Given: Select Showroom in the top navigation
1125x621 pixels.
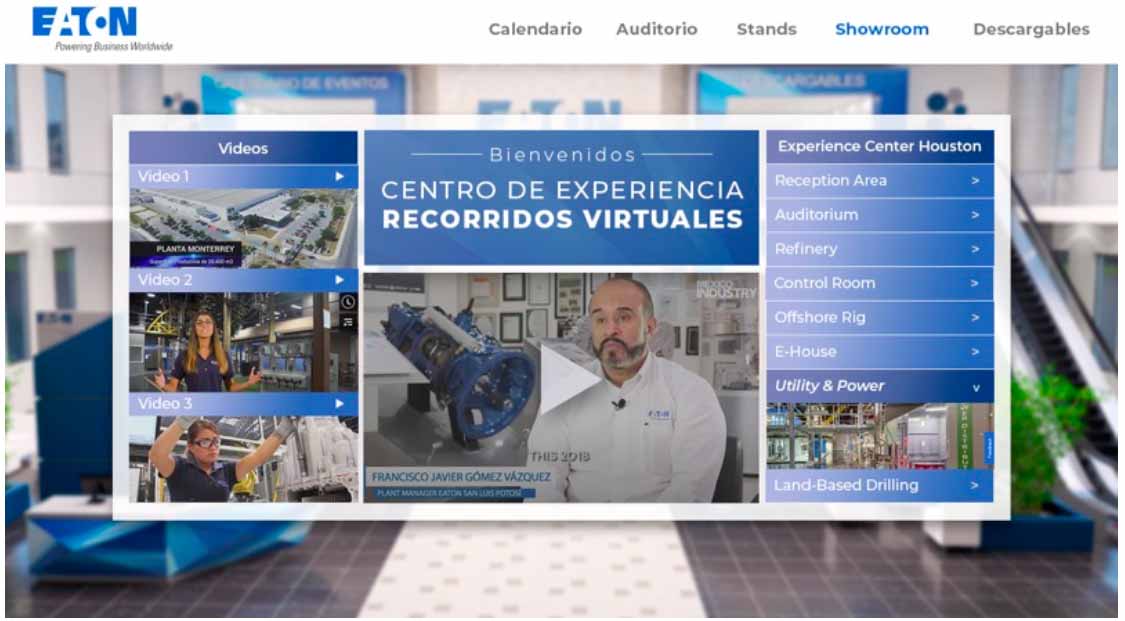Looking at the screenshot, I should coord(881,29).
